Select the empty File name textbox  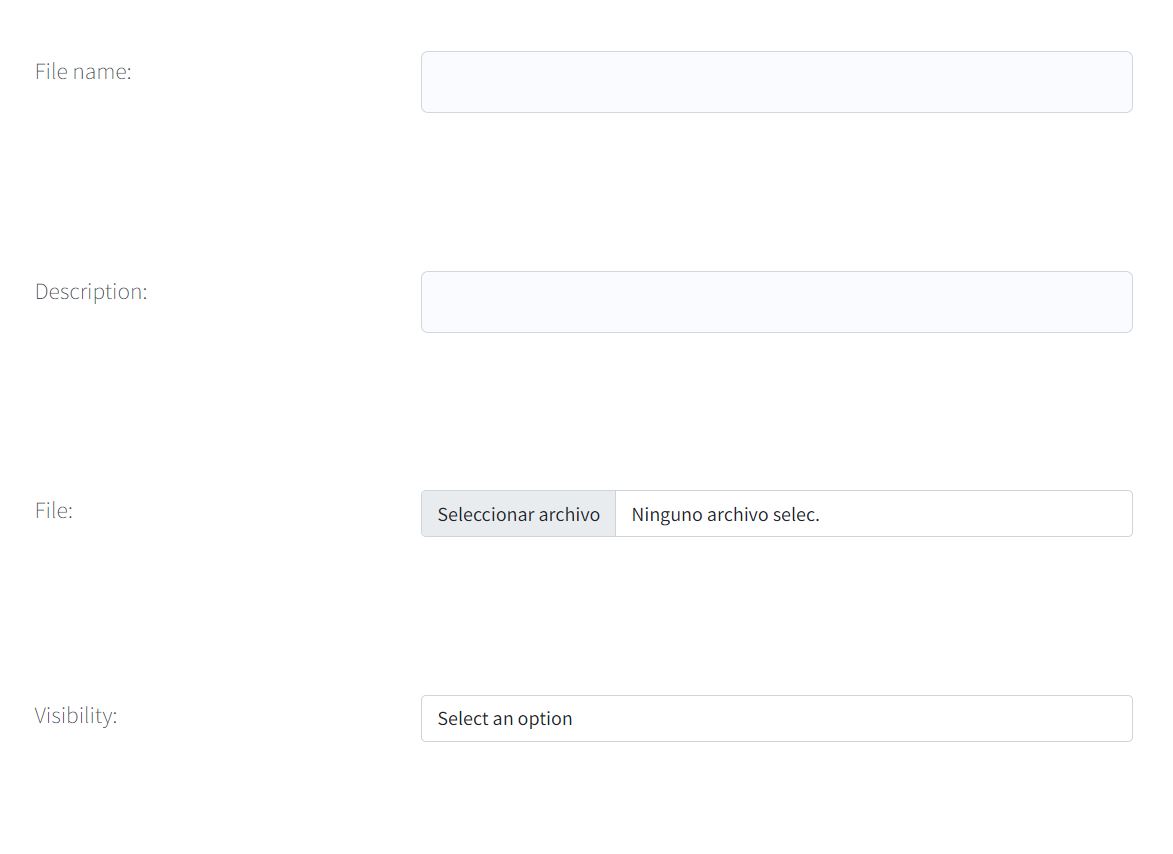pyautogui.click(x=776, y=82)
